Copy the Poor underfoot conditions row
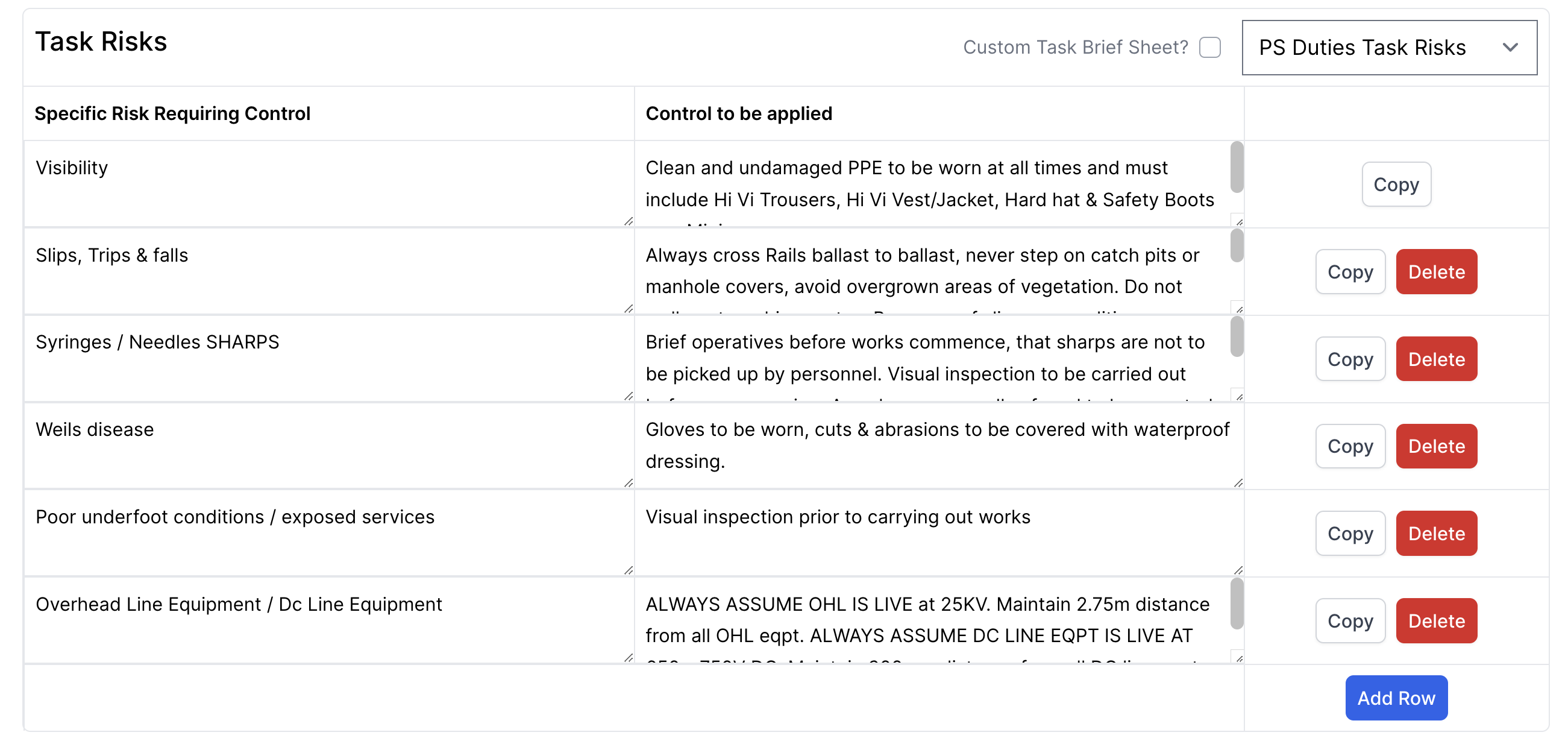The image size is (1568, 744). (1350, 533)
